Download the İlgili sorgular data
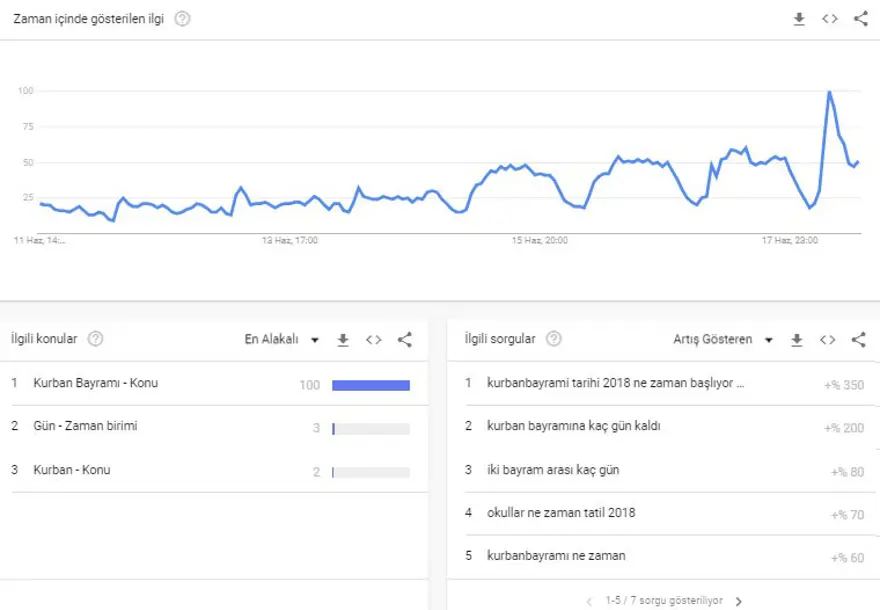Image resolution: width=880 pixels, height=610 pixels. 797,340
